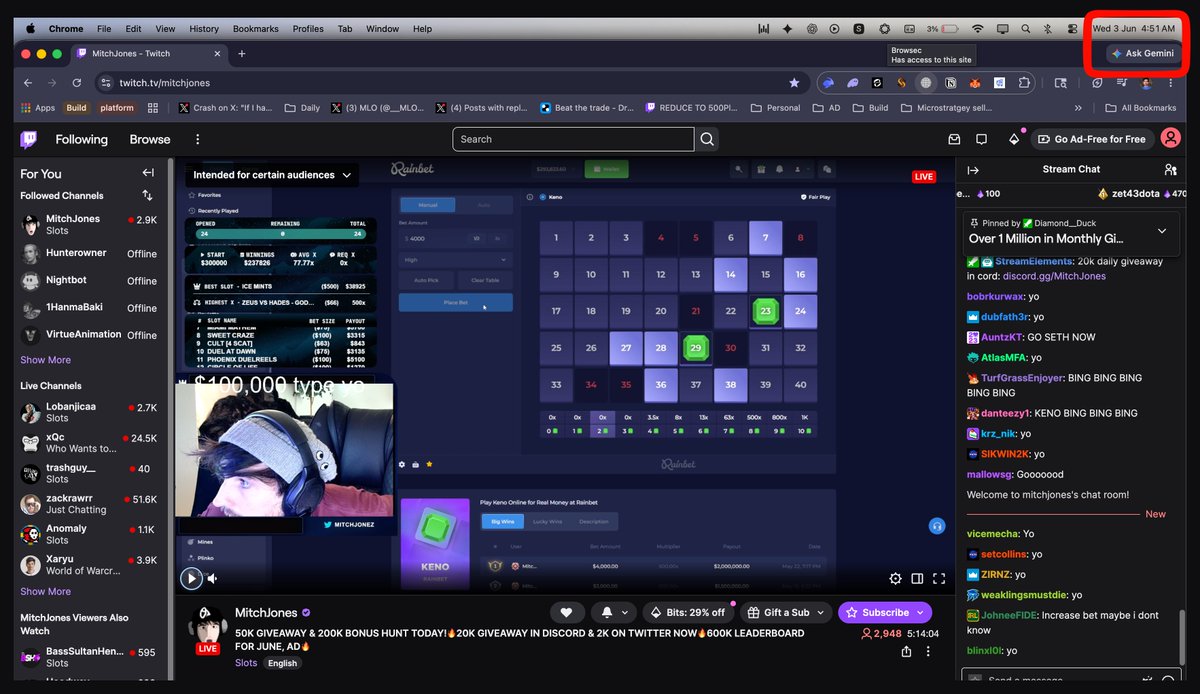This screenshot has height=694, width=1200.
Task: Open a new Chrome tab
Action: (x=242, y=53)
